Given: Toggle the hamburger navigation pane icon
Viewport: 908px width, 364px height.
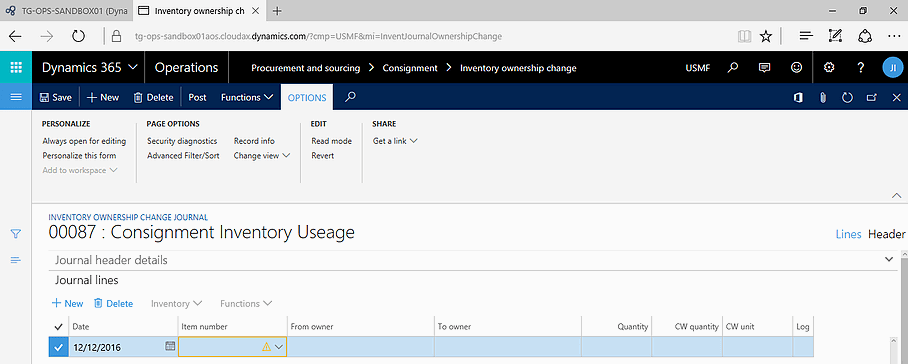Looking at the screenshot, I should click(x=16, y=97).
